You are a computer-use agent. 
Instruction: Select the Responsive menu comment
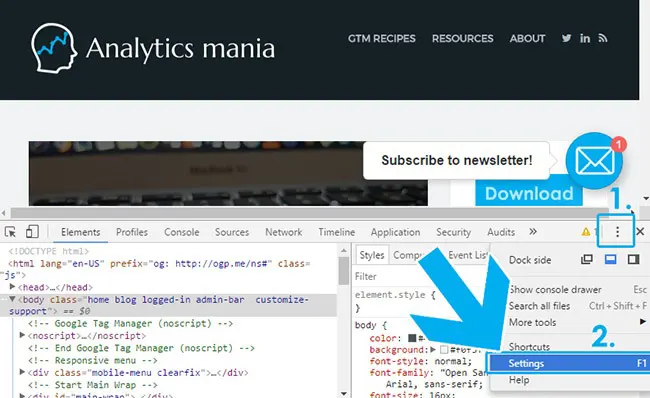[93, 360]
